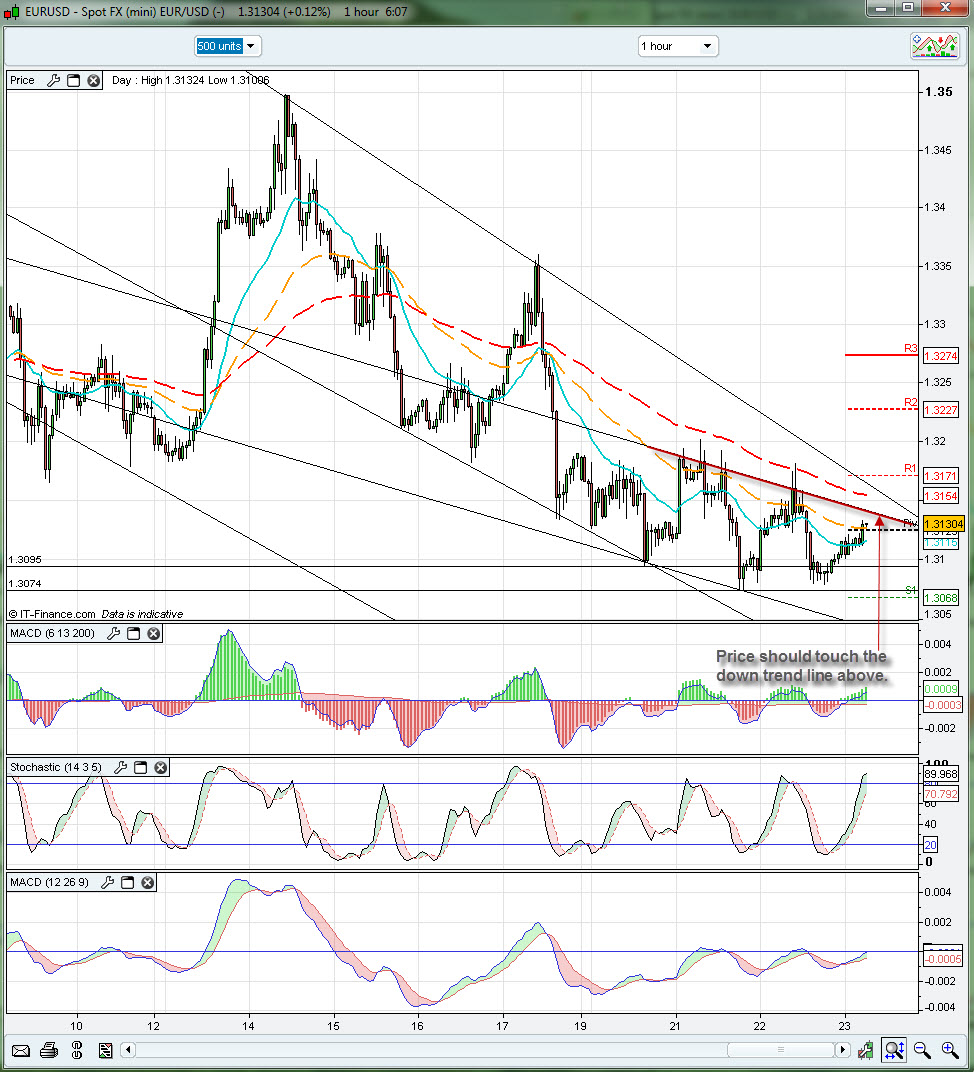This screenshot has height=1072, width=974.
Task: Click the zoom in magnifier icon
Action: pyautogui.click(x=949, y=1050)
